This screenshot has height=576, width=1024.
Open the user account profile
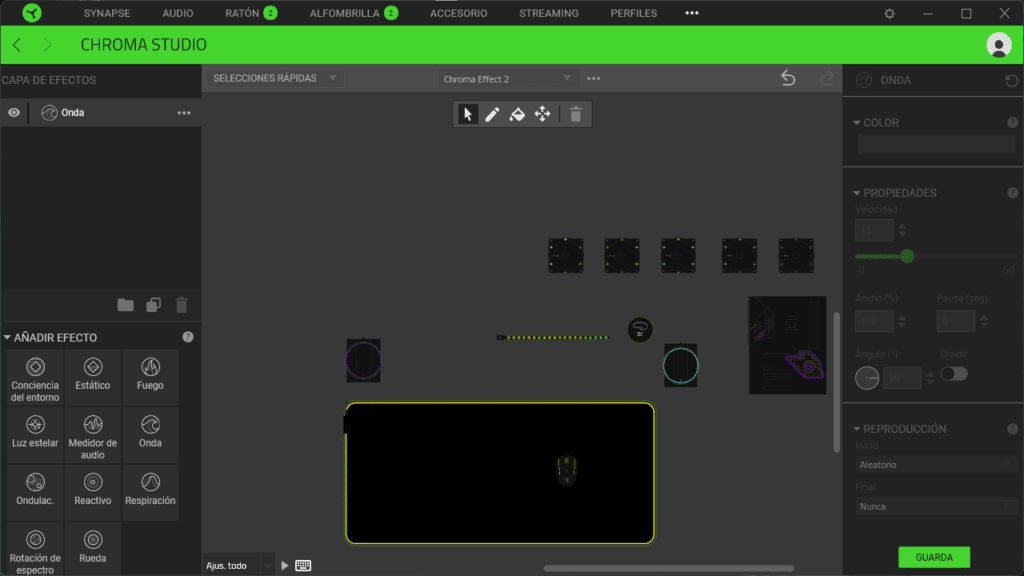[x=999, y=45]
